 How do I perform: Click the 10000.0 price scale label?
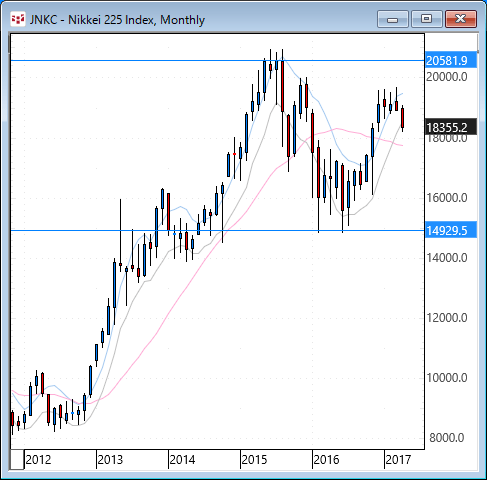447,378
